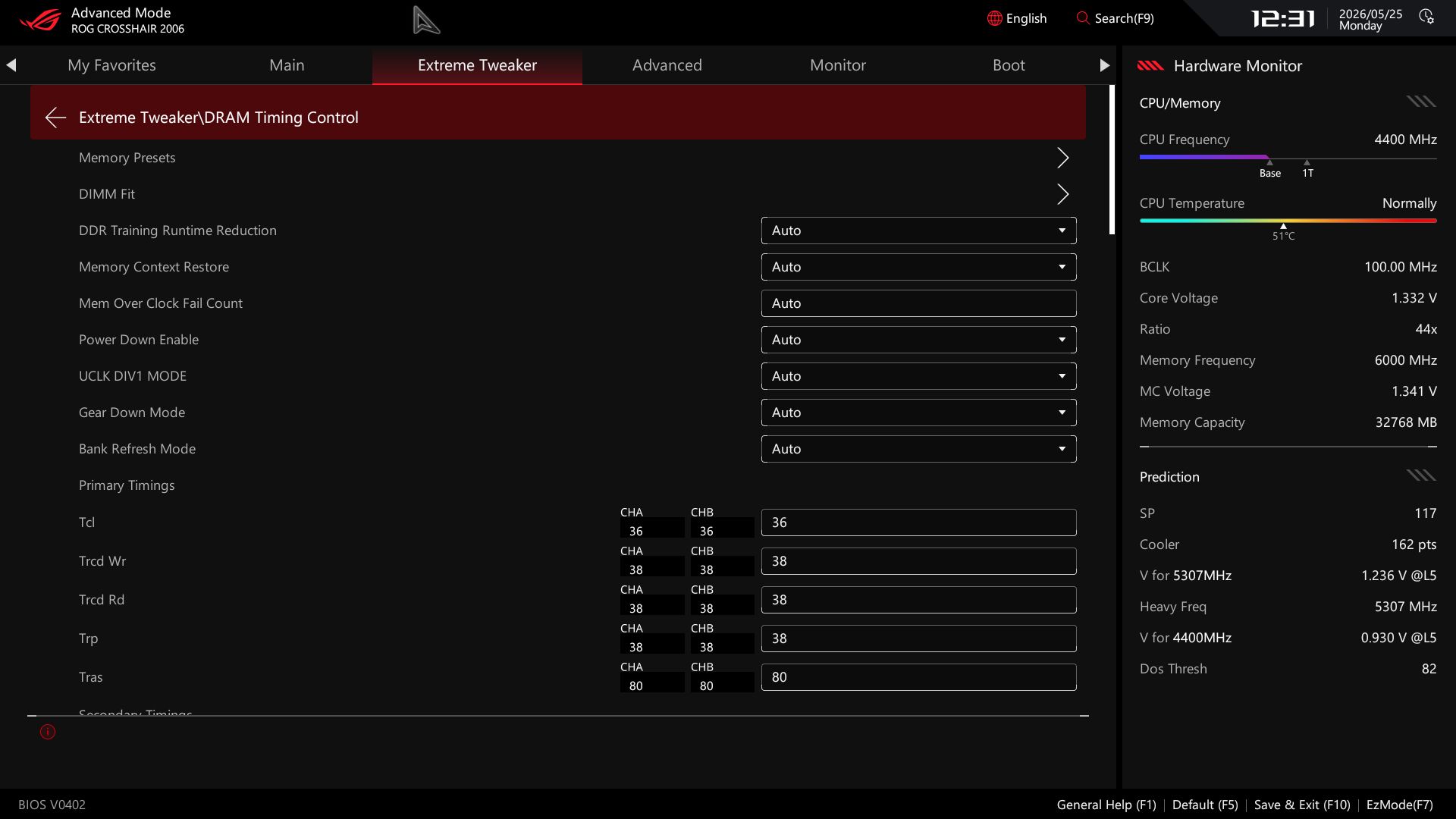
Task: Click the Trp value input field
Action: (918, 639)
